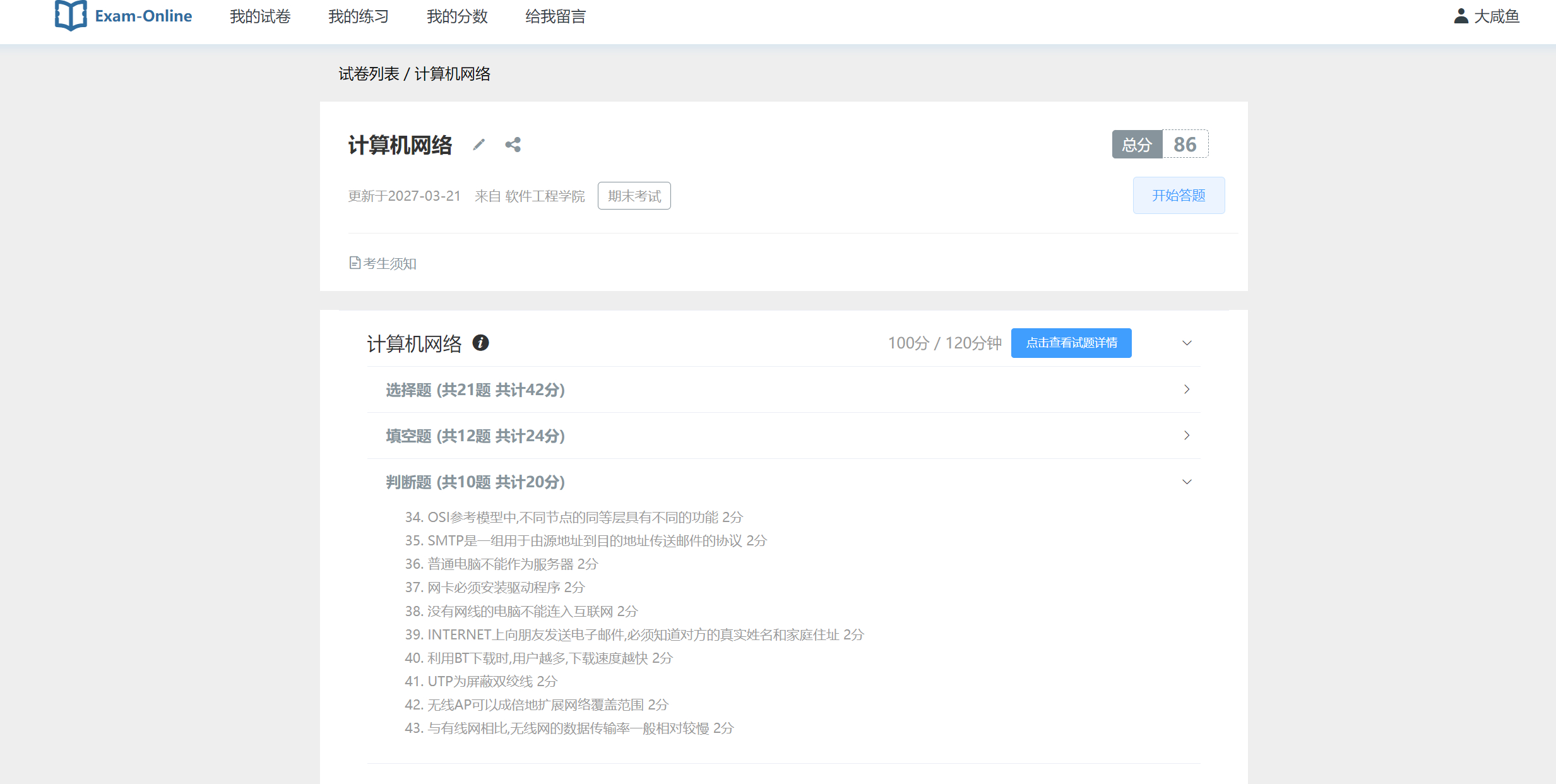
Task: Collapse the 判断题 section chevron
Action: pyautogui.click(x=1187, y=482)
